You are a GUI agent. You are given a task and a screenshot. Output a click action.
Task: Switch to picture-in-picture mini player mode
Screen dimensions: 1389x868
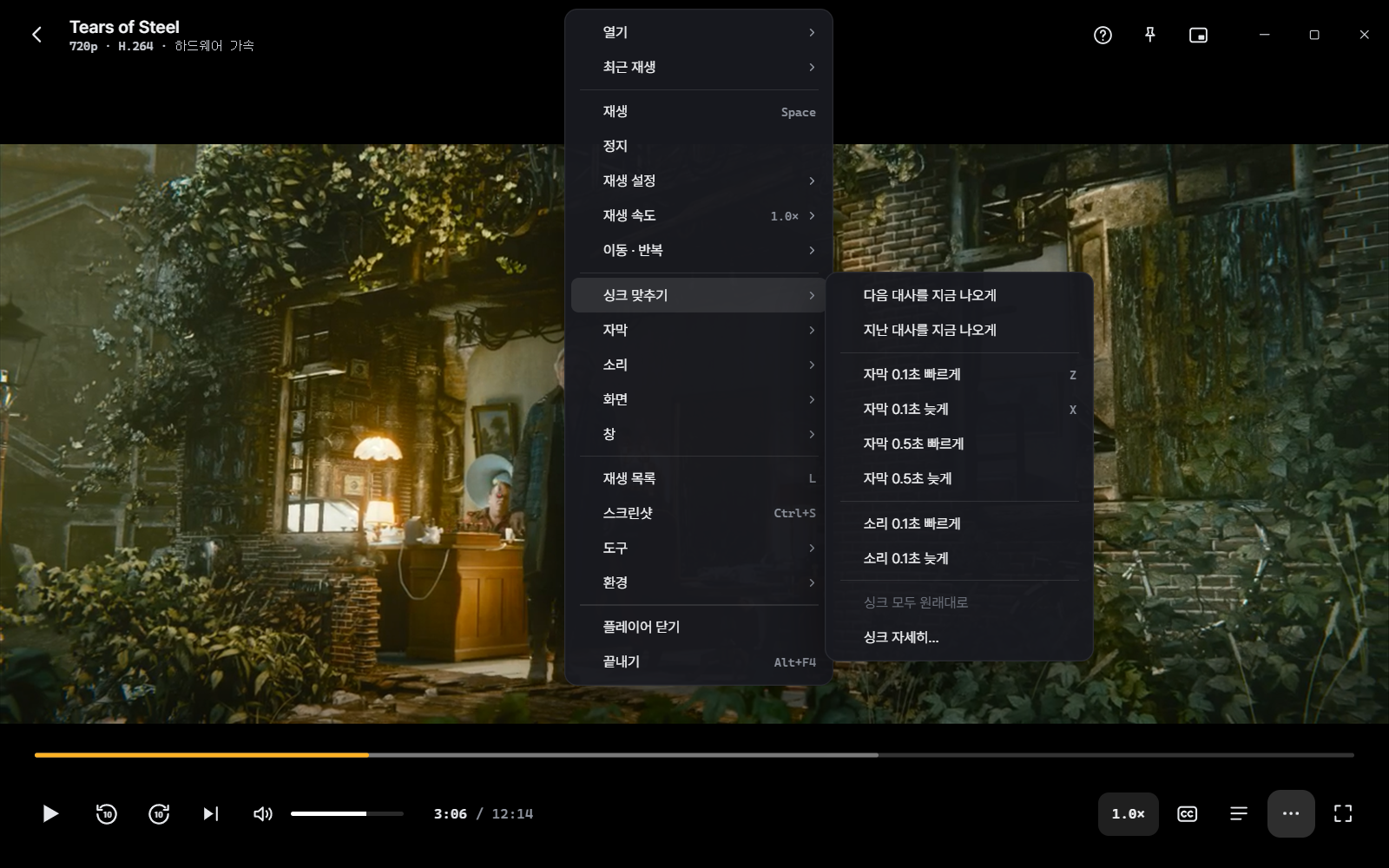tap(1198, 35)
